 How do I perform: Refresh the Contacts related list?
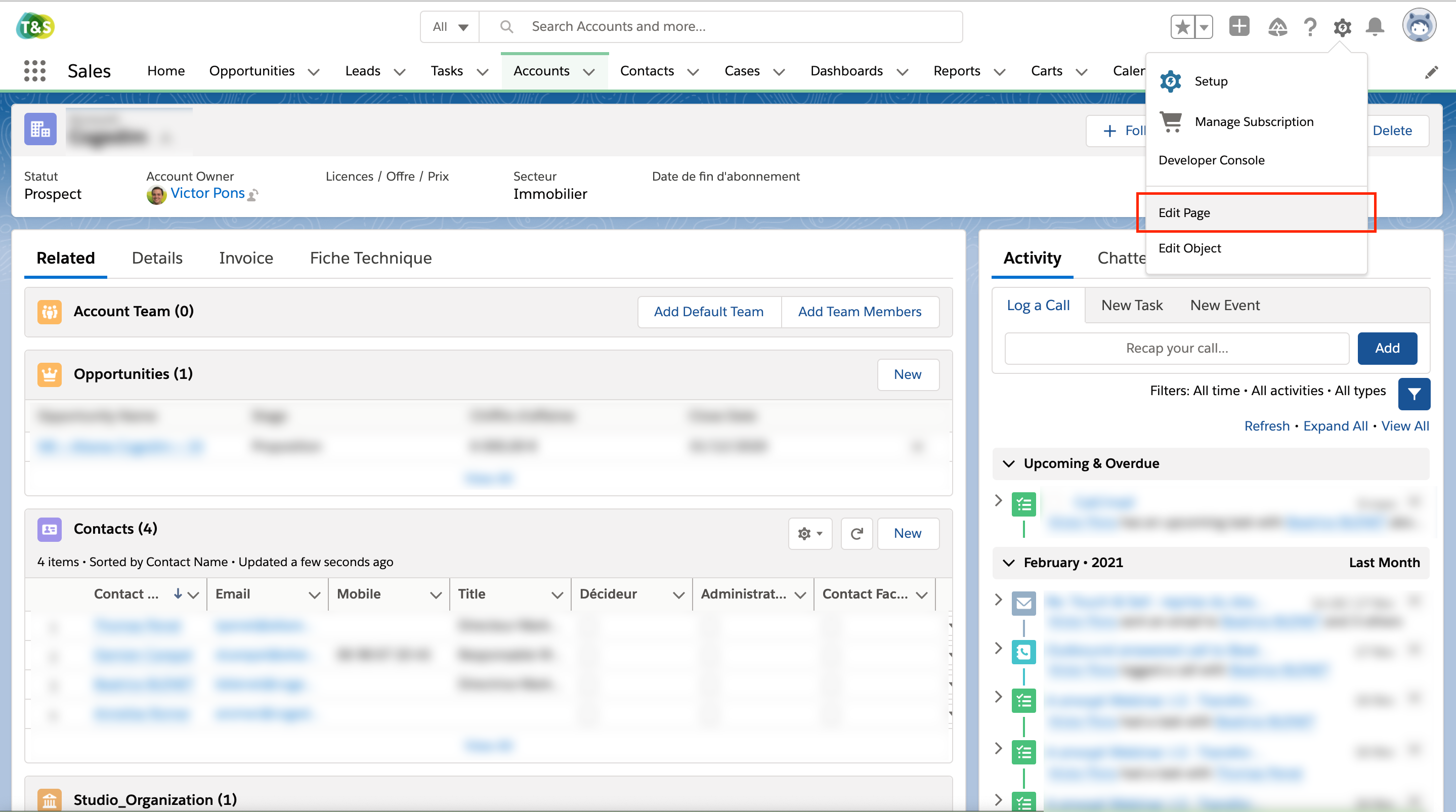tap(857, 533)
